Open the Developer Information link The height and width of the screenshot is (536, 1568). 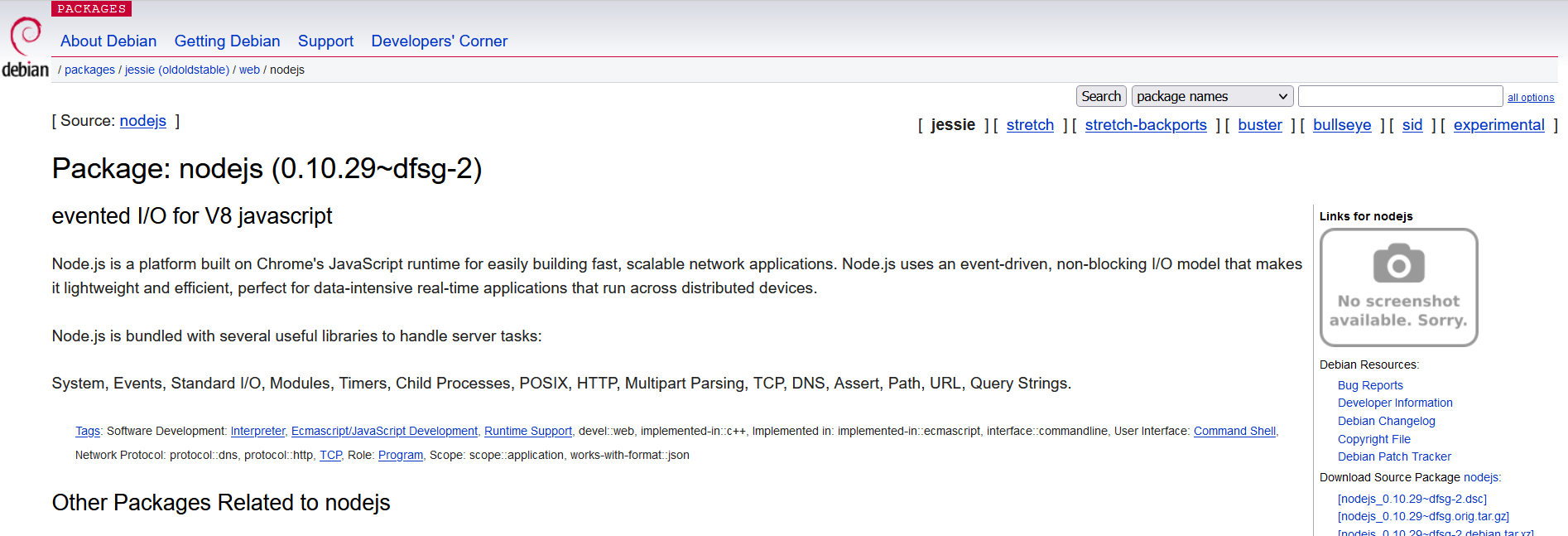point(1395,403)
